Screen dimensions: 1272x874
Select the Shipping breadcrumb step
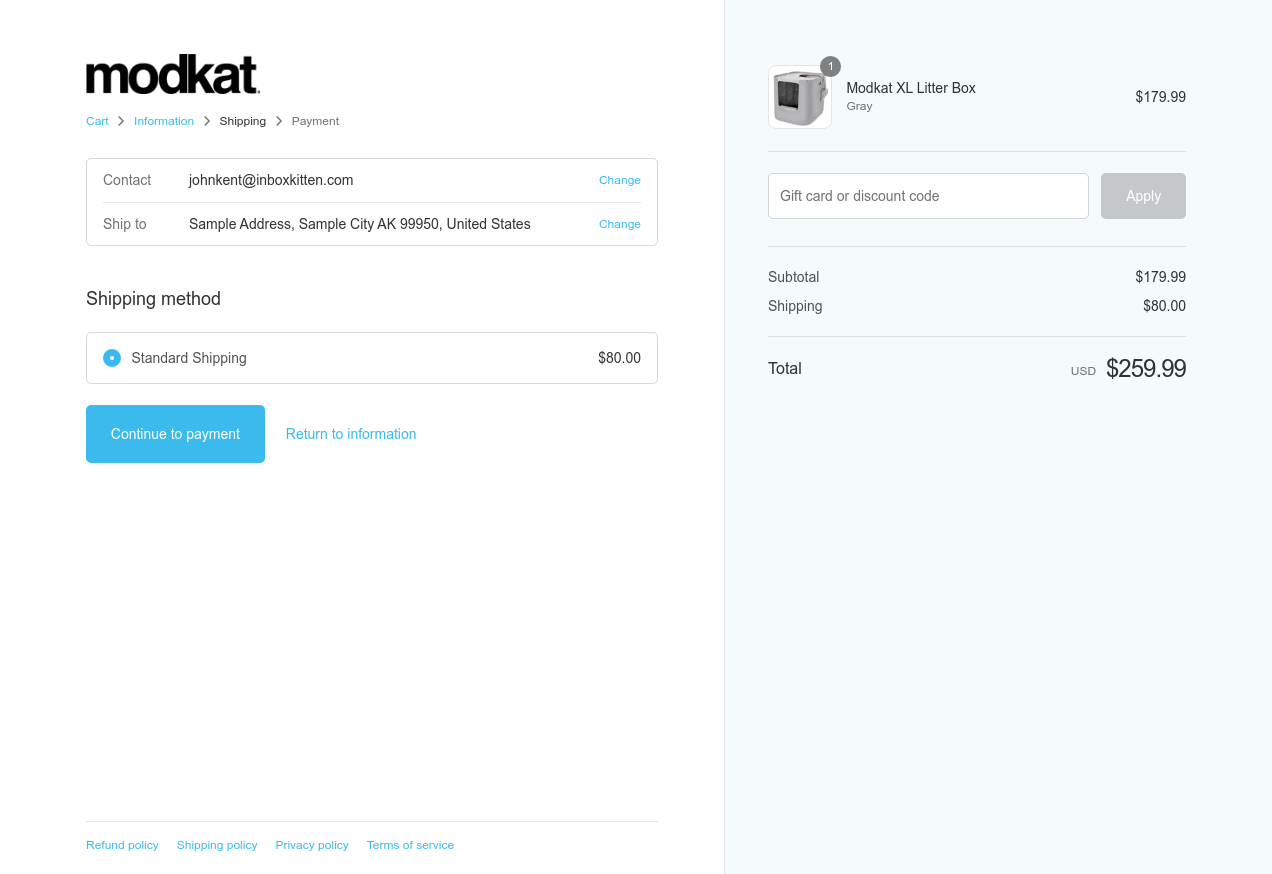[243, 121]
